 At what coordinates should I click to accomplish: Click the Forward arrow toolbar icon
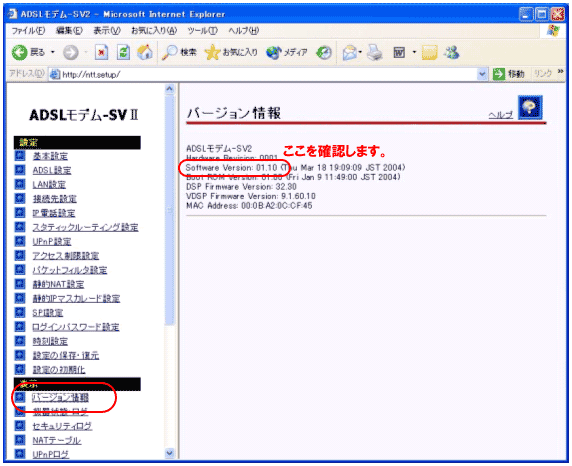coord(71,53)
